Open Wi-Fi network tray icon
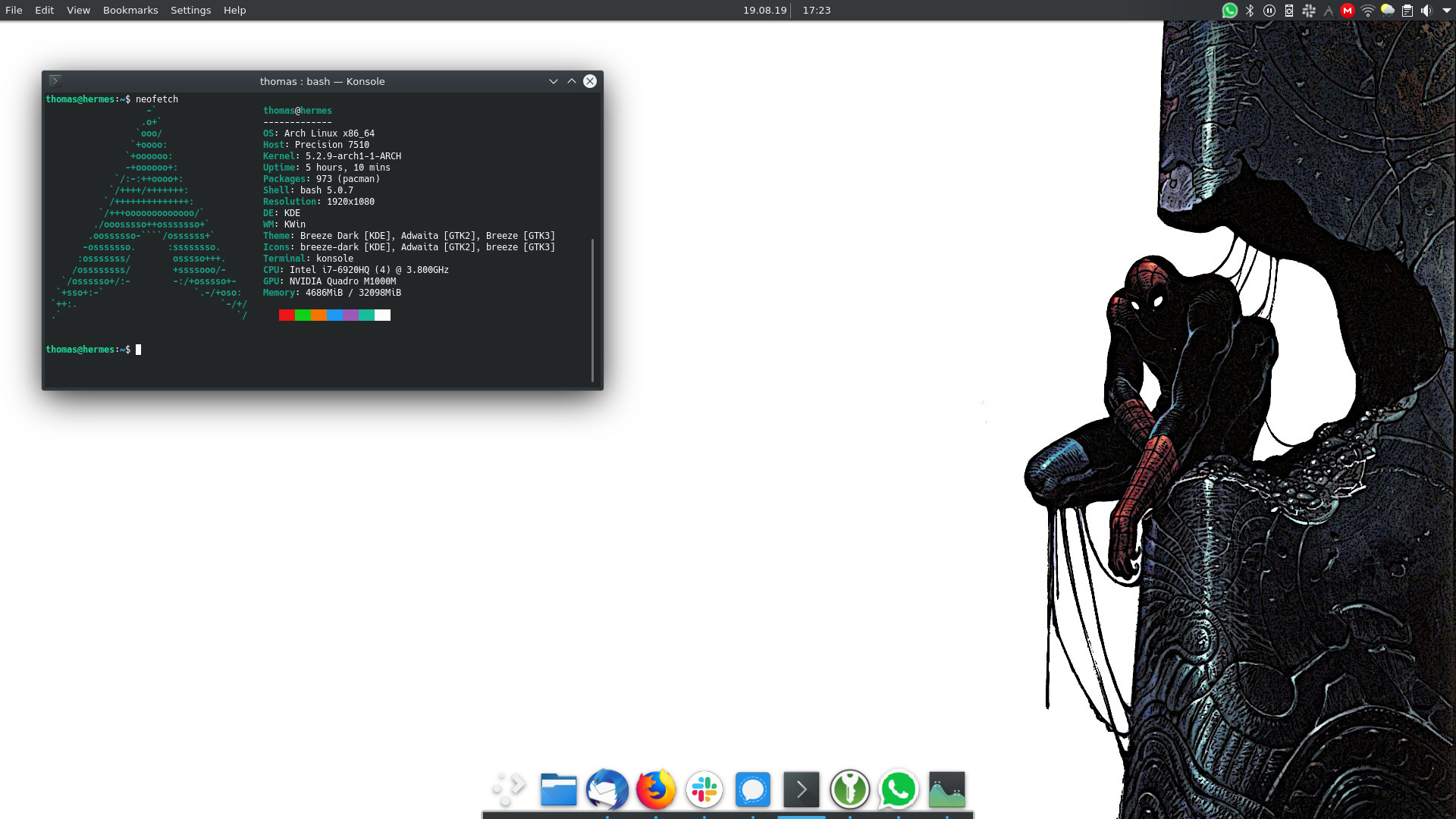 pyautogui.click(x=1368, y=11)
